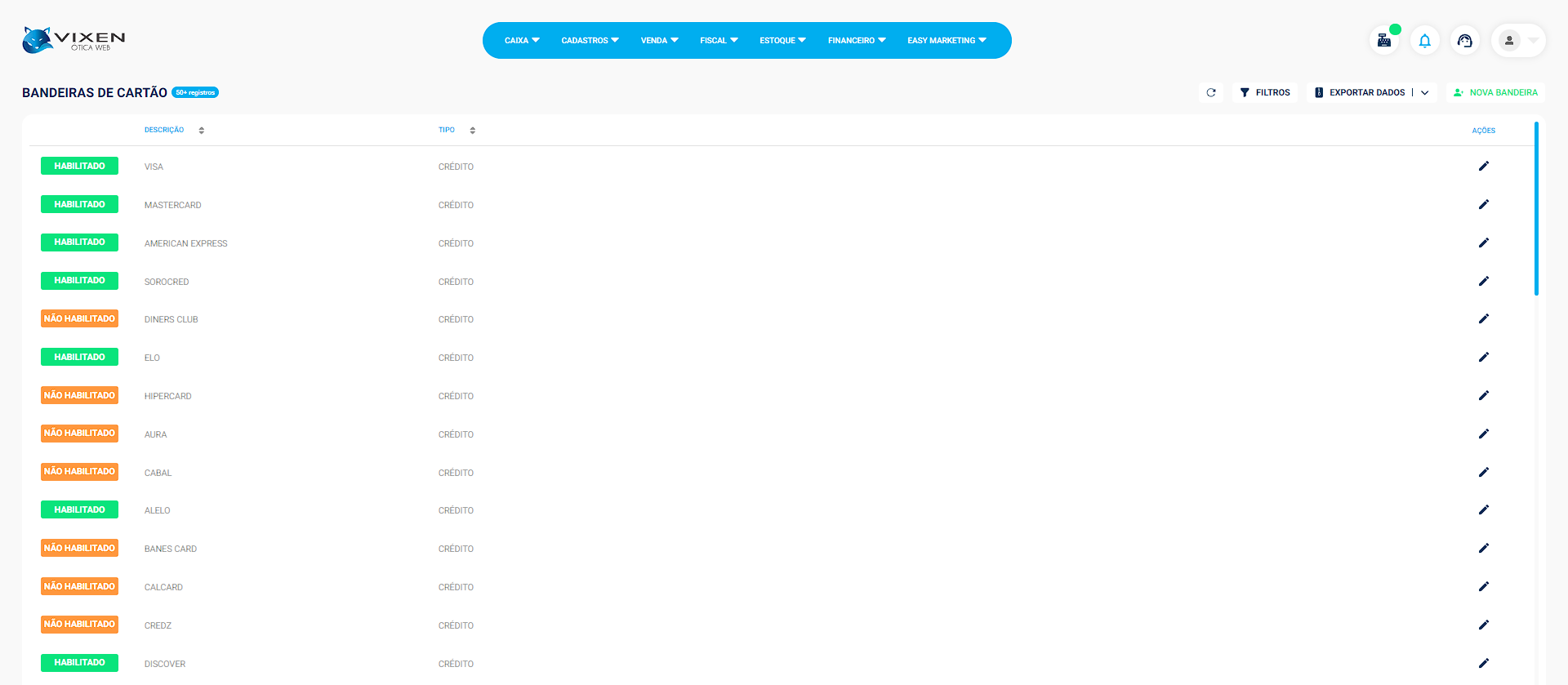Edit the DINERS CLUB row pencil

coord(1483,319)
